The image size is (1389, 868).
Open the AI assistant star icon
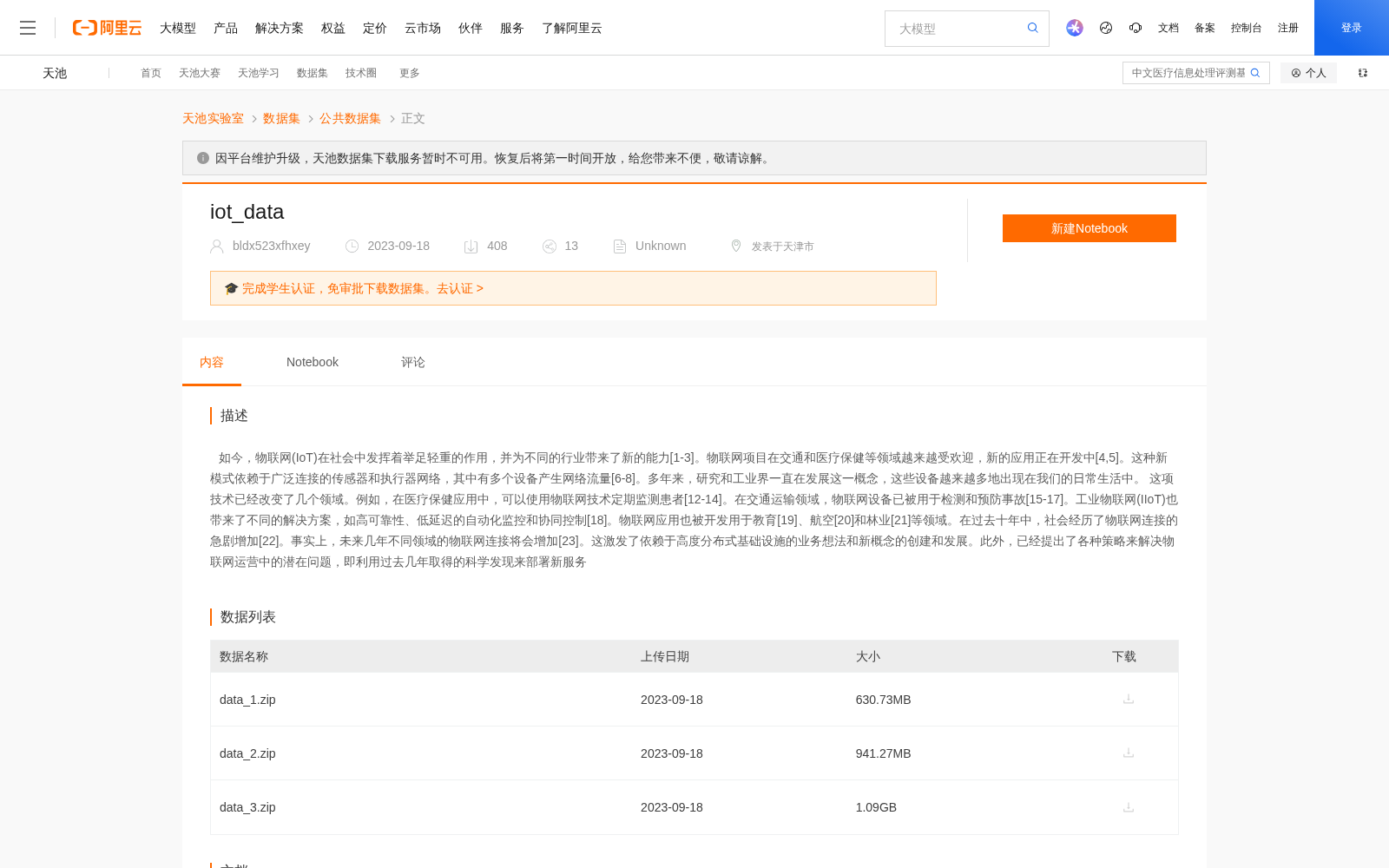(x=1075, y=28)
